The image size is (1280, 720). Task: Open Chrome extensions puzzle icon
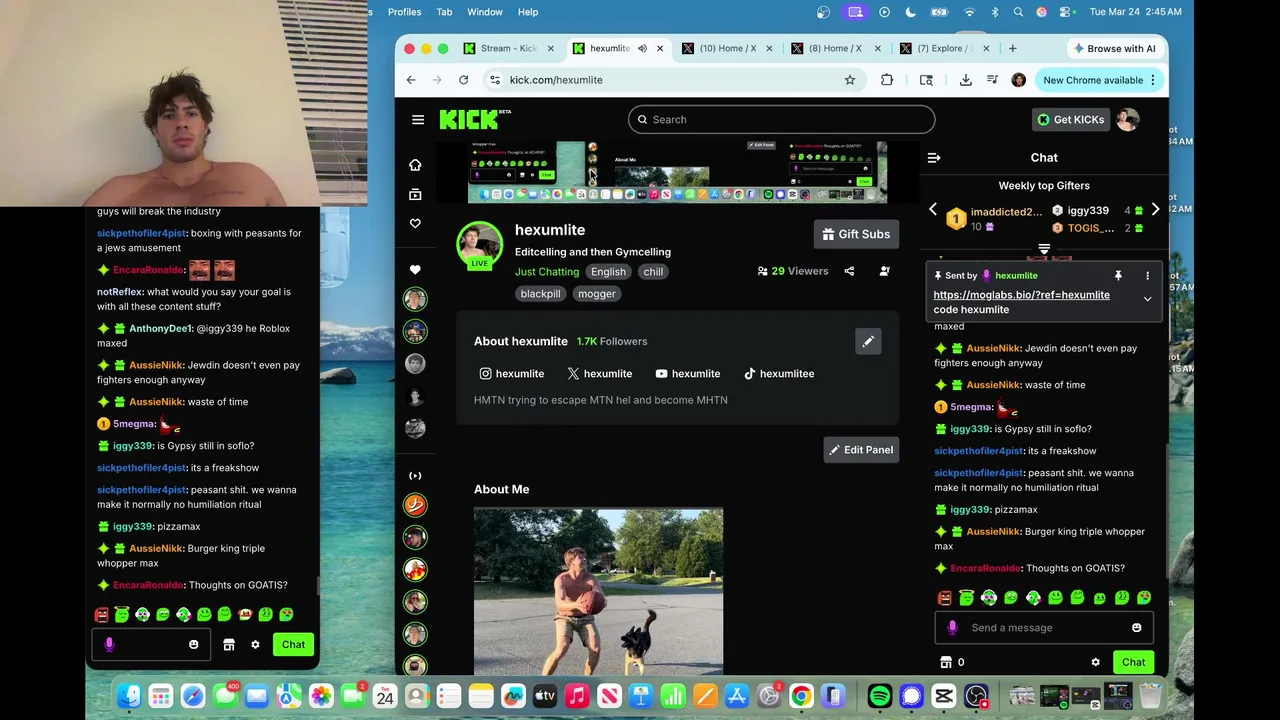coord(887,80)
